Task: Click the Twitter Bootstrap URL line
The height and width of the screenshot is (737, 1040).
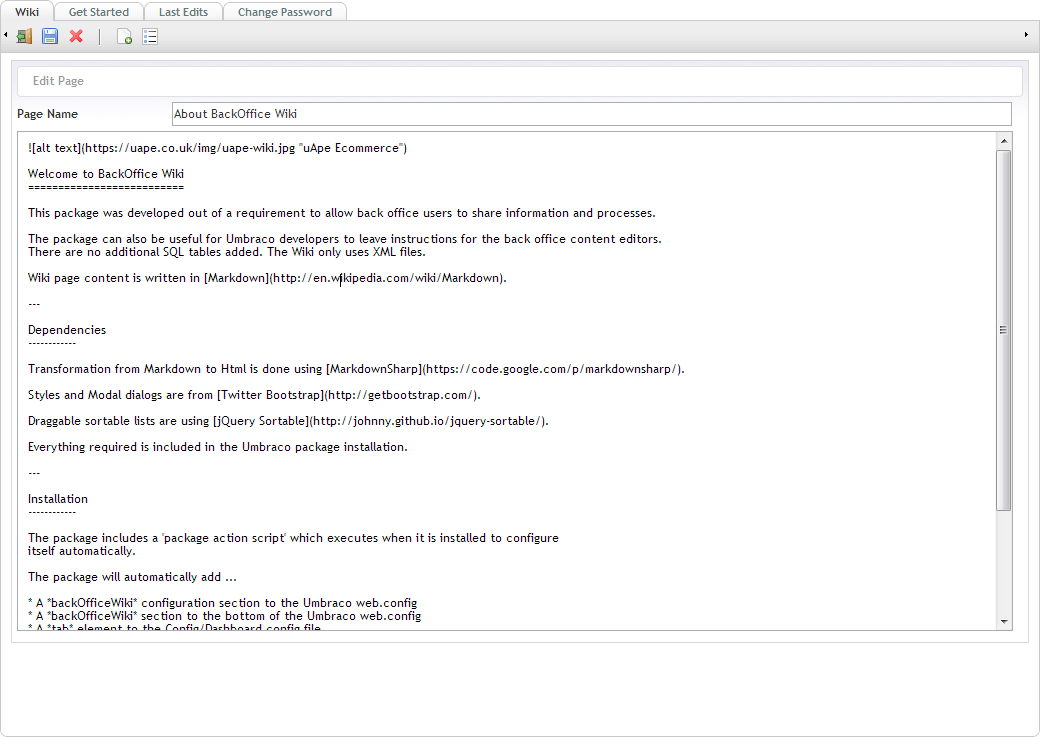Action: pyautogui.click(x=254, y=395)
